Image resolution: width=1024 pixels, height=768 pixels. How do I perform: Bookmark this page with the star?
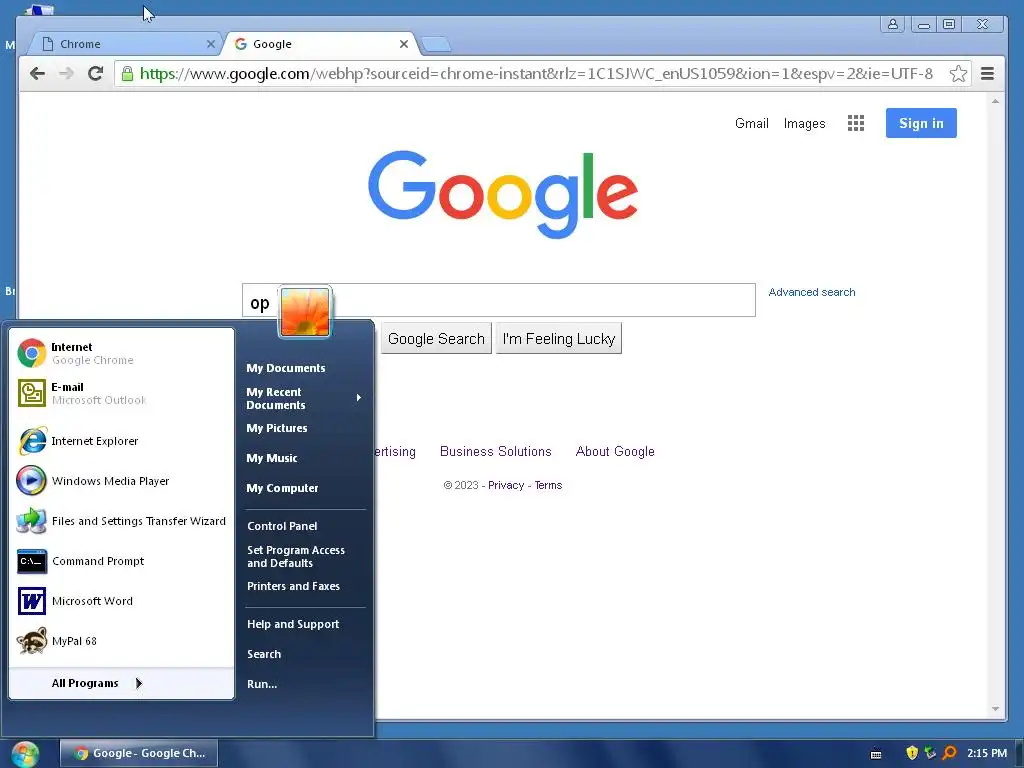(x=958, y=73)
